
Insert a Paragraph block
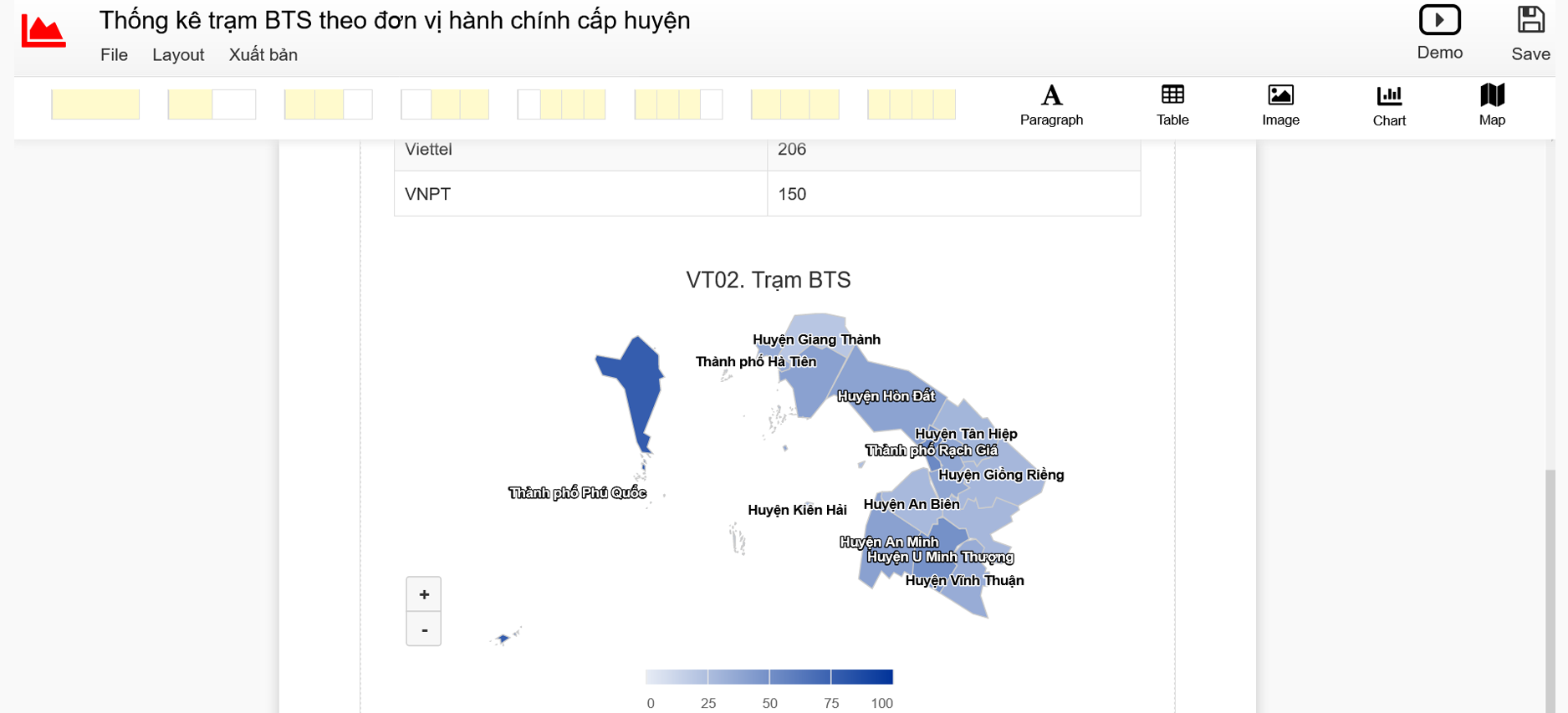click(x=1051, y=105)
